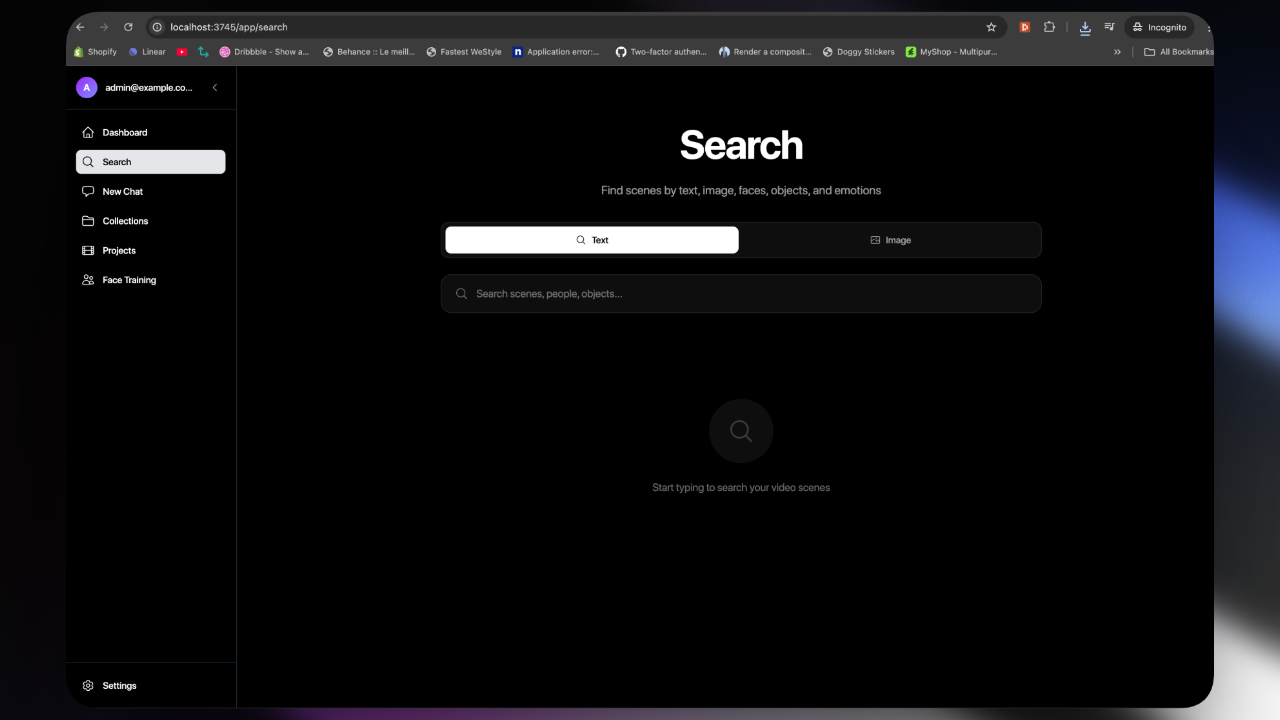Open the YouTube bookmark icon
The width and height of the screenshot is (1280, 720).
tap(182, 52)
